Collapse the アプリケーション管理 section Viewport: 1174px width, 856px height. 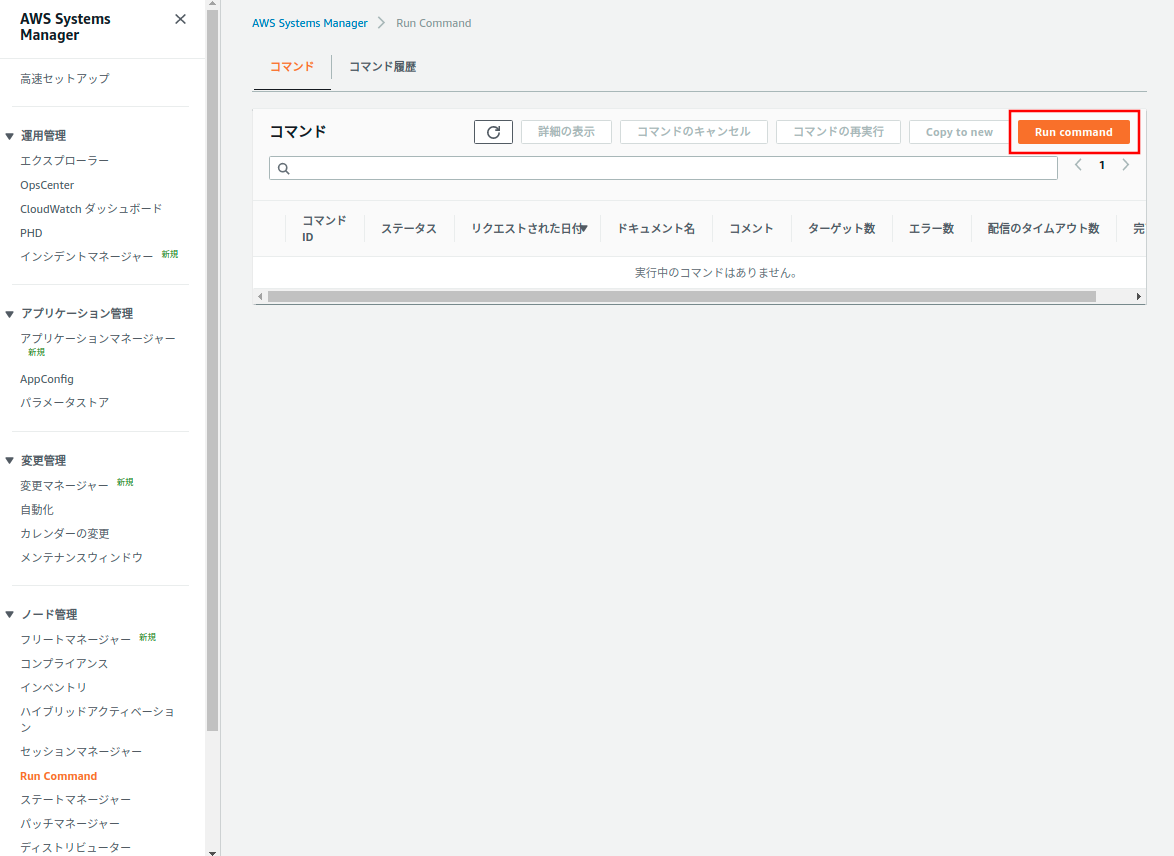(10, 314)
